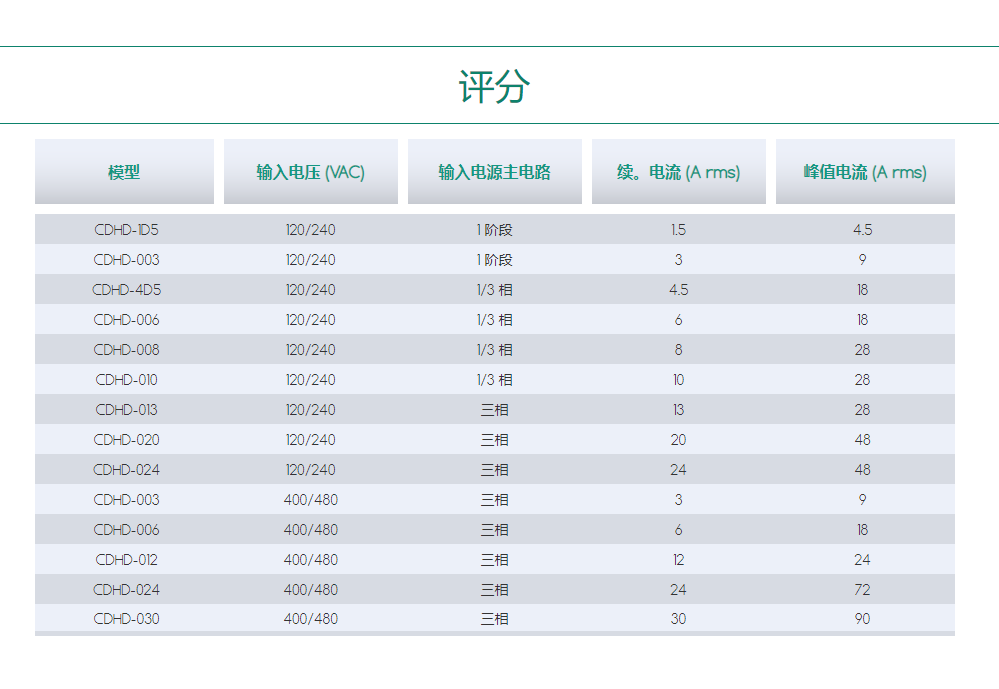Select the CDHD-1D5 model cell
The image size is (999, 689).
tap(126, 230)
